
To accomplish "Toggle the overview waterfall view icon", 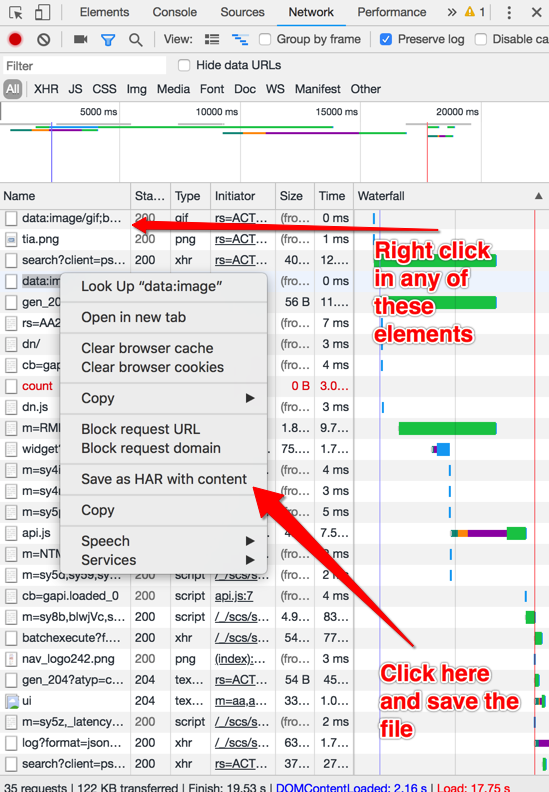I will 240,39.
